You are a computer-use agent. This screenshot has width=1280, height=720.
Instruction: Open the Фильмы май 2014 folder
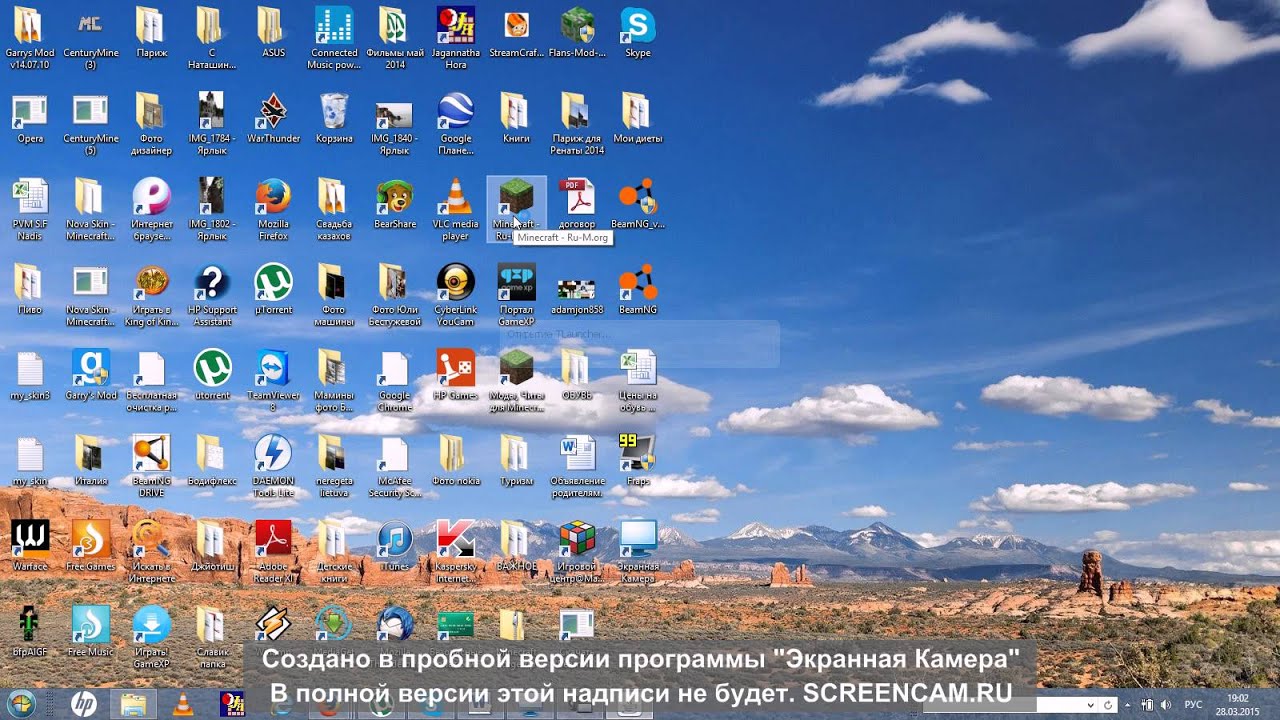[x=395, y=38]
